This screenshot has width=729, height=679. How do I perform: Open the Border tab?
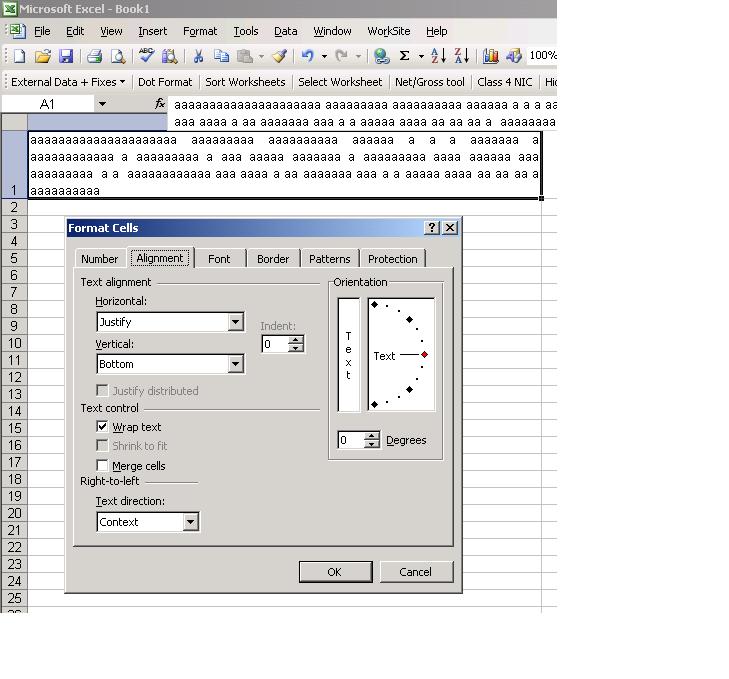click(273, 259)
